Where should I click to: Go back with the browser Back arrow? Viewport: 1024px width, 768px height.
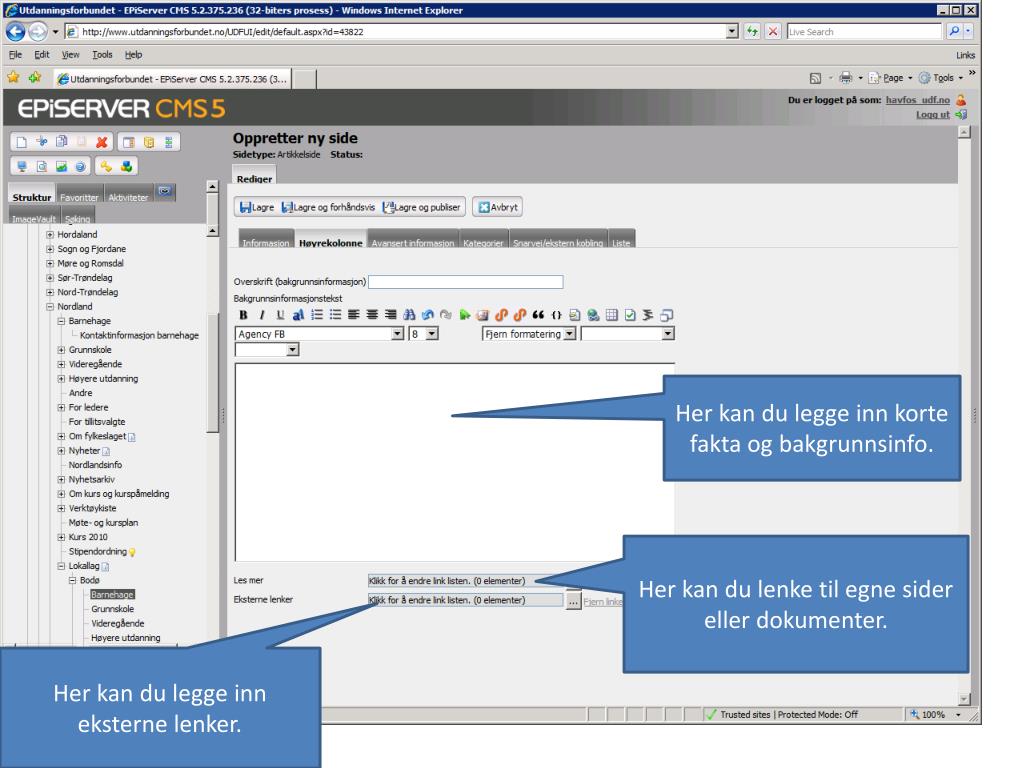(x=16, y=31)
